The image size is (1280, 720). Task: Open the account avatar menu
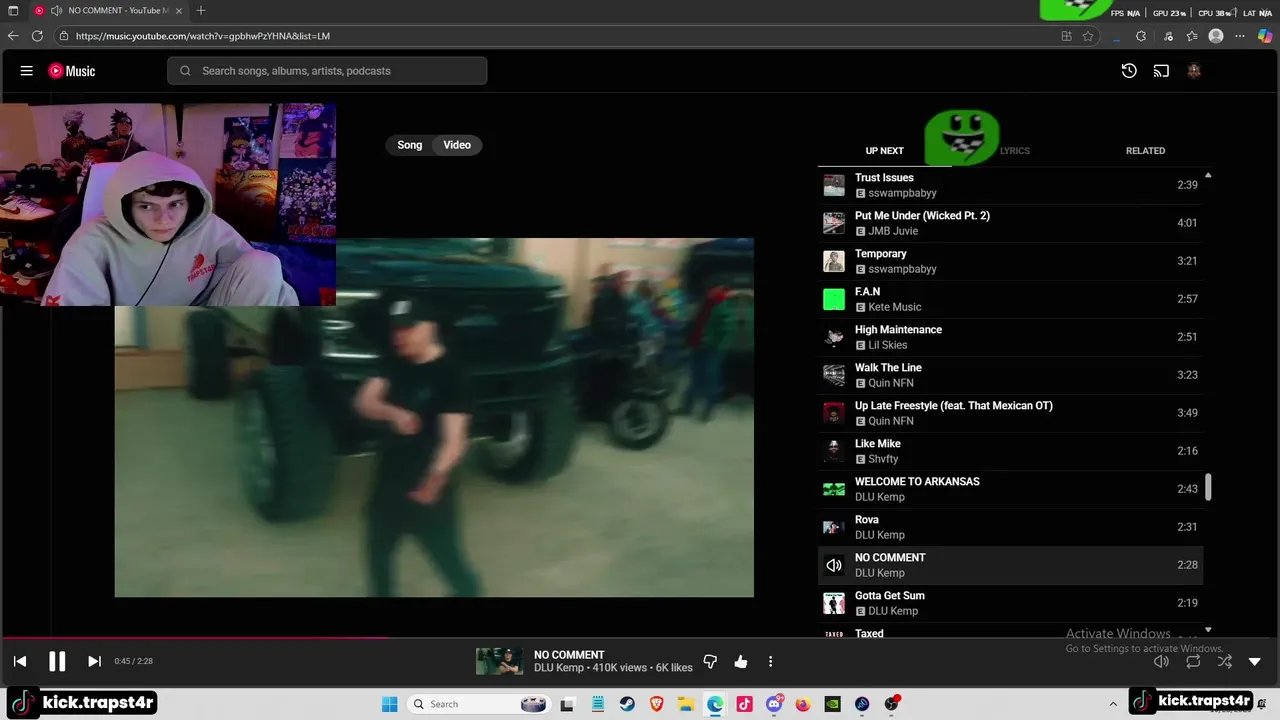coord(1193,71)
